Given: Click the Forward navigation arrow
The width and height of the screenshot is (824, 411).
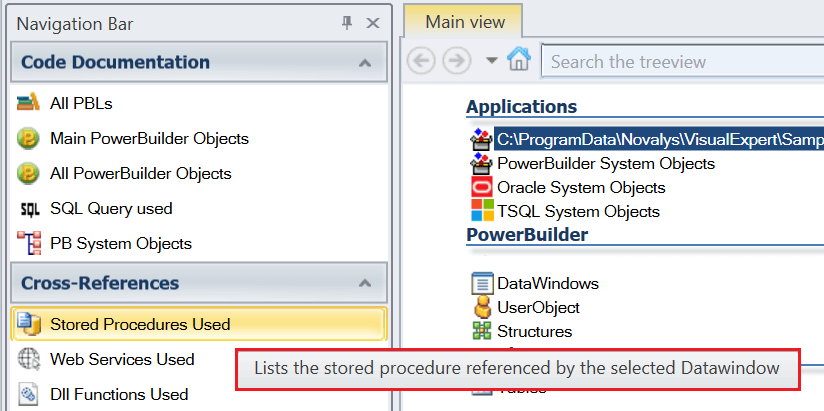Looking at the screenshot, I should coord(456,61).
